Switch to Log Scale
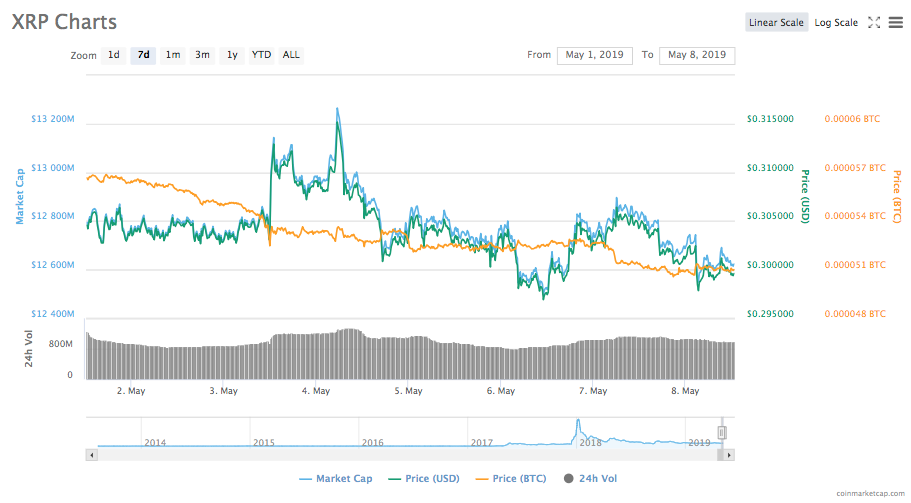This screenshot has width=911, height=503. (x=836, y=22)
